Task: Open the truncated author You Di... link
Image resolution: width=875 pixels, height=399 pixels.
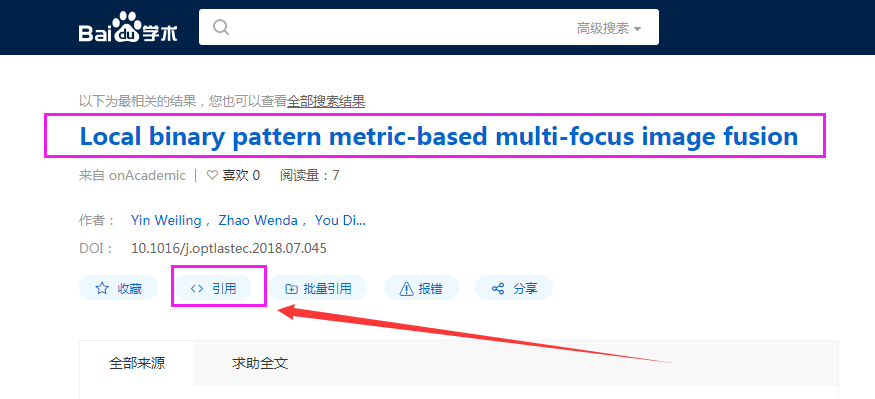Action: coord(340,220)
